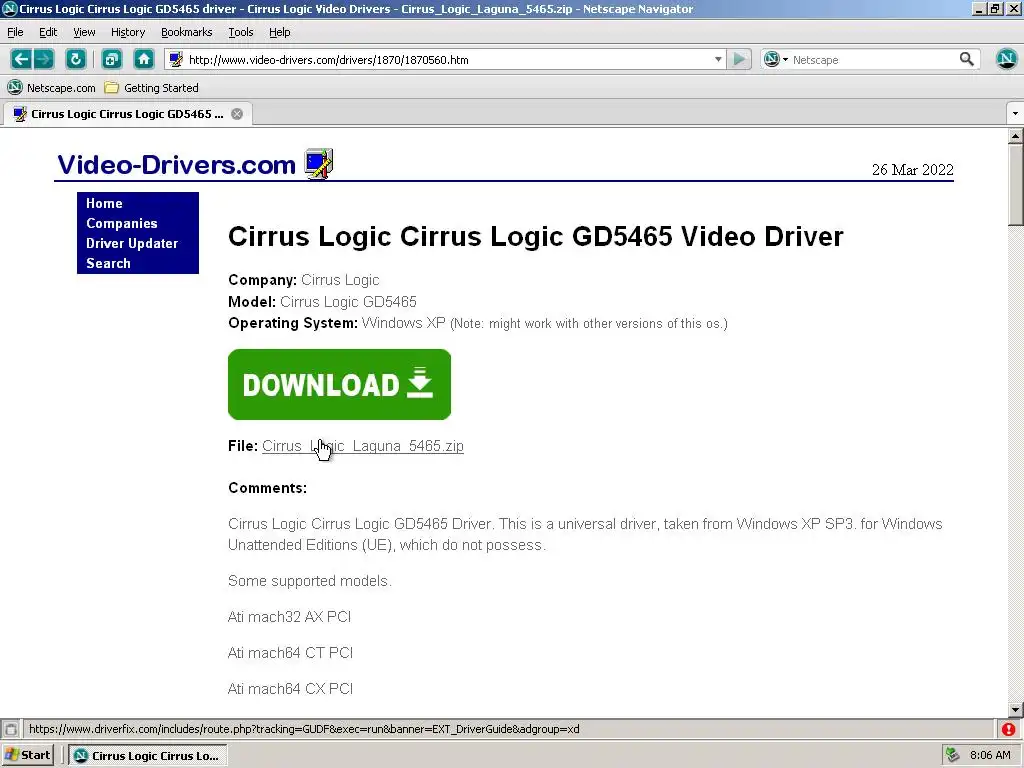Click the green DOWNLOAD button
This screenshot has width=1024, height=768.
340,384
